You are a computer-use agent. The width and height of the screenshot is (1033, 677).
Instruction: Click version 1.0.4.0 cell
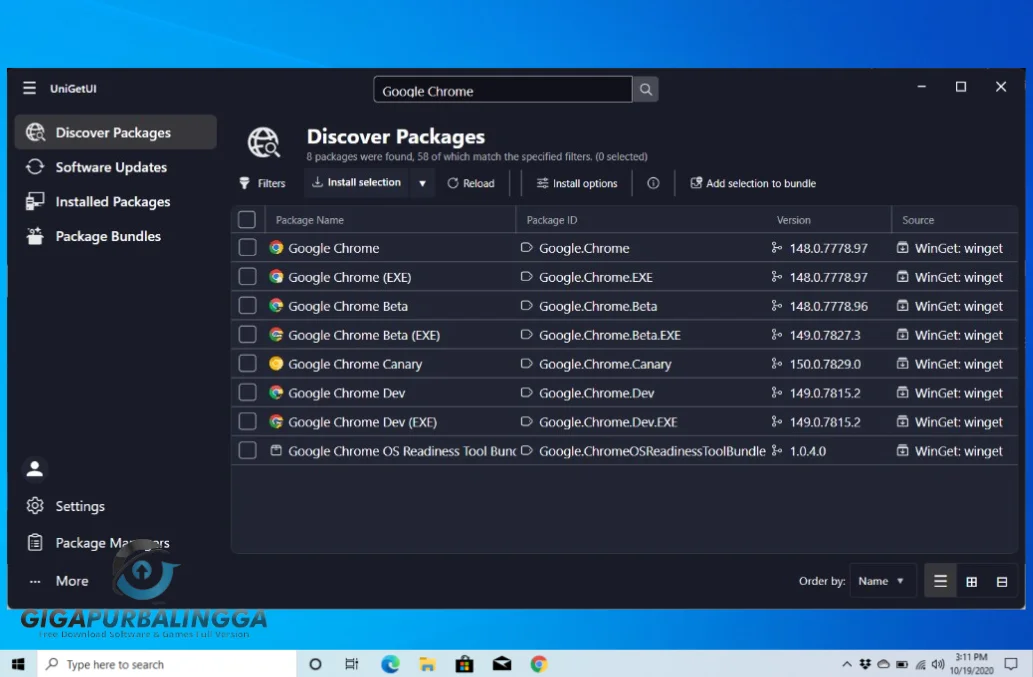[808, 451]
